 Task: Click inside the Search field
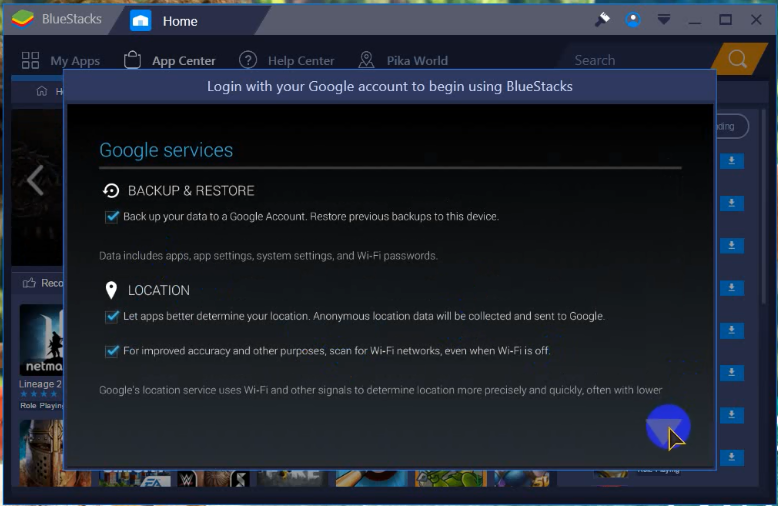[638, 60]
